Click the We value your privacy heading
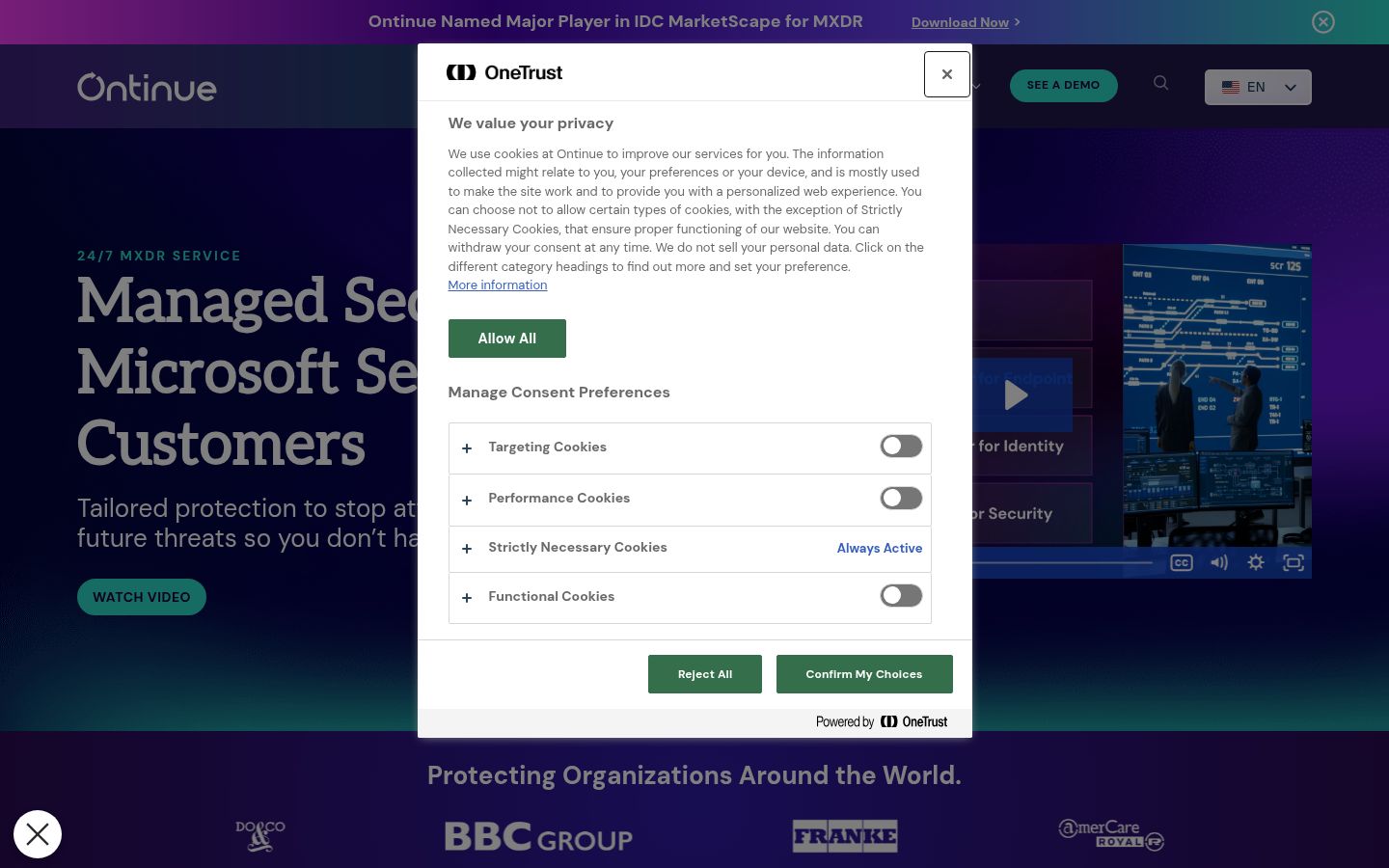 tap(531, 123)
